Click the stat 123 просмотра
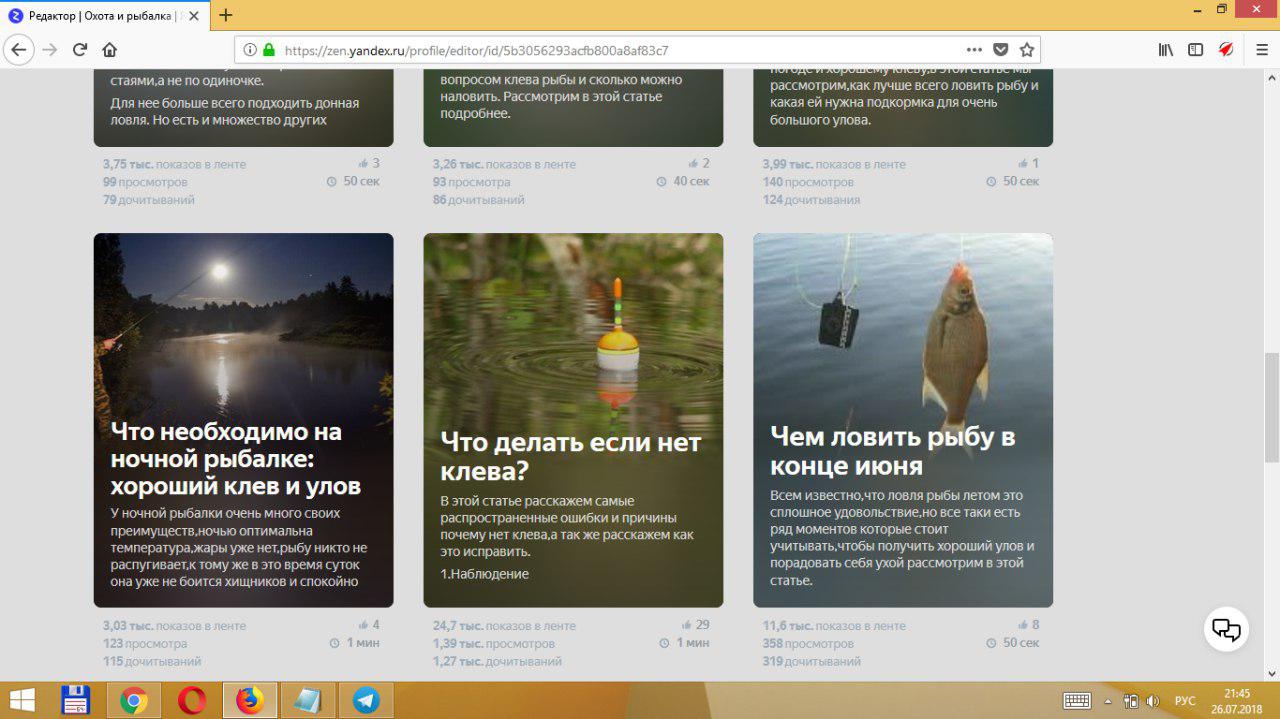Viewport: 1280px width, 719px height. pyautogui.click(x=145, y=644)
